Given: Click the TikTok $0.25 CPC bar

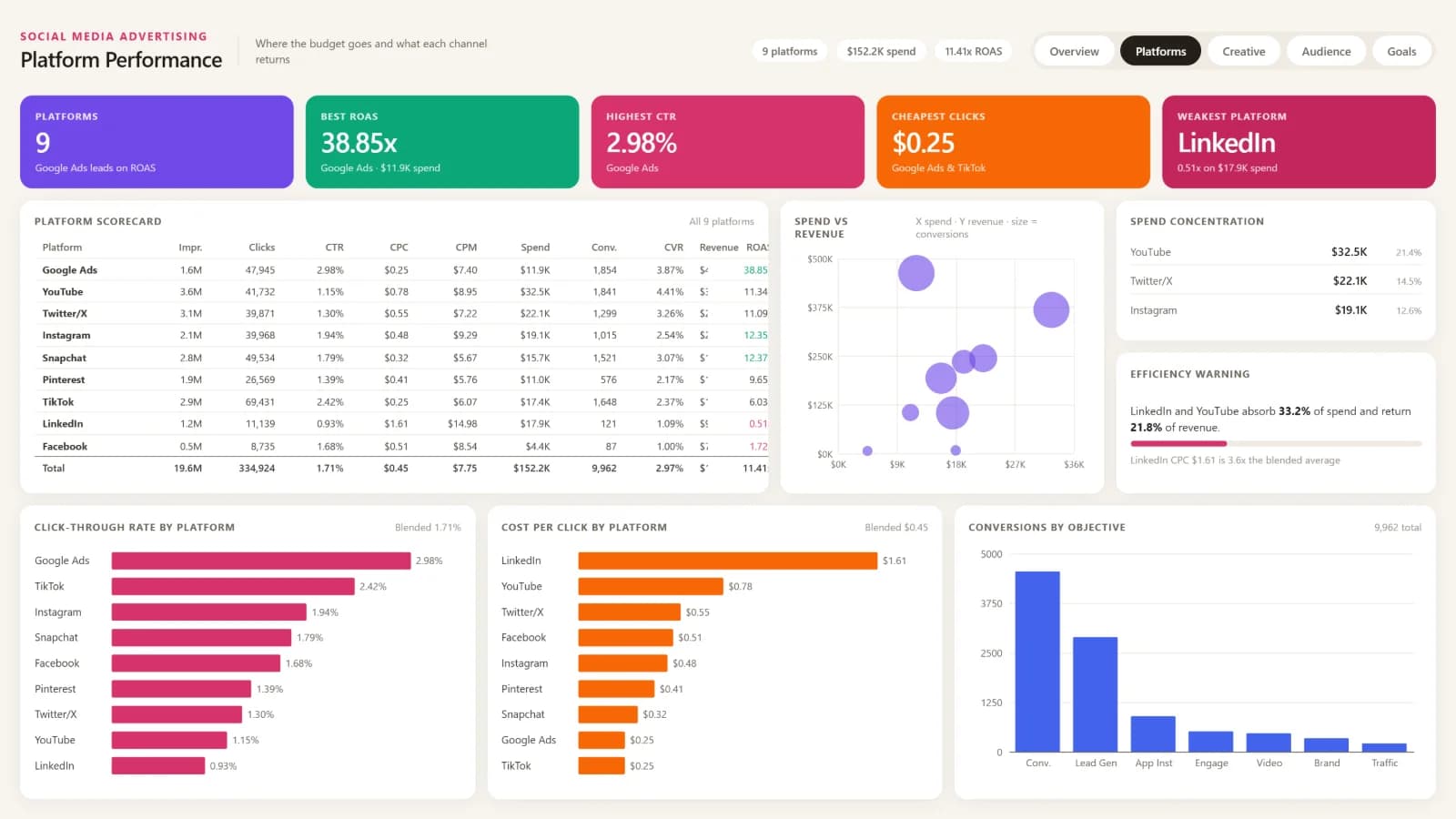Looking at the screenshot, I should pyautogui.click(x=602, y=766).
